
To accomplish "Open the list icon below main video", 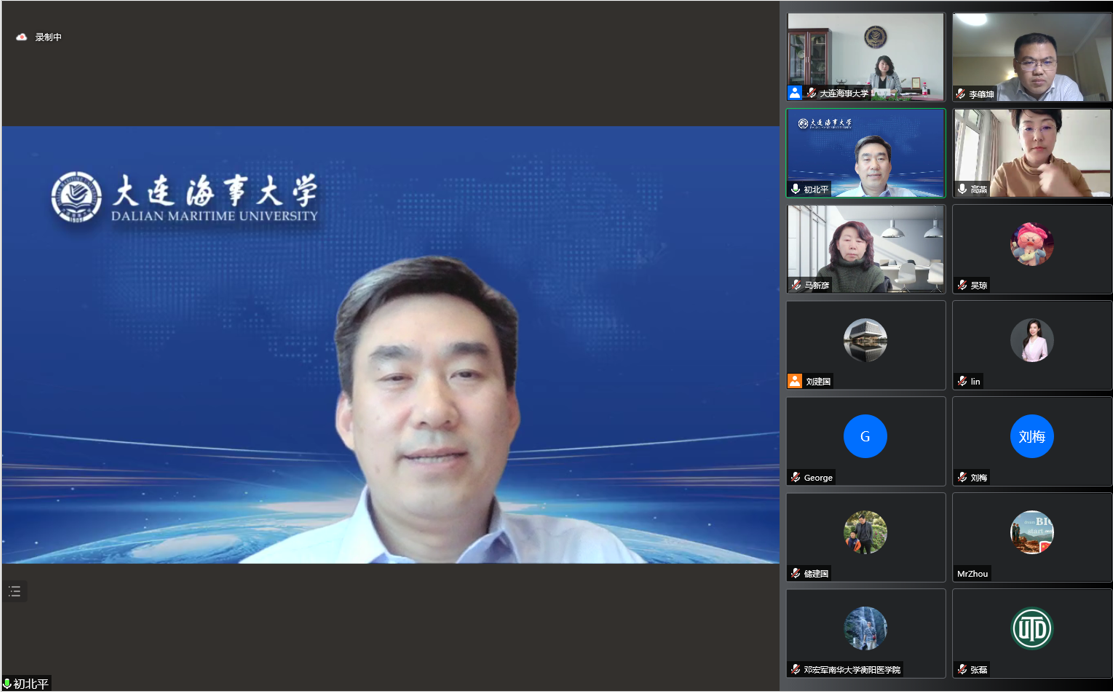I will coord(14,592).
